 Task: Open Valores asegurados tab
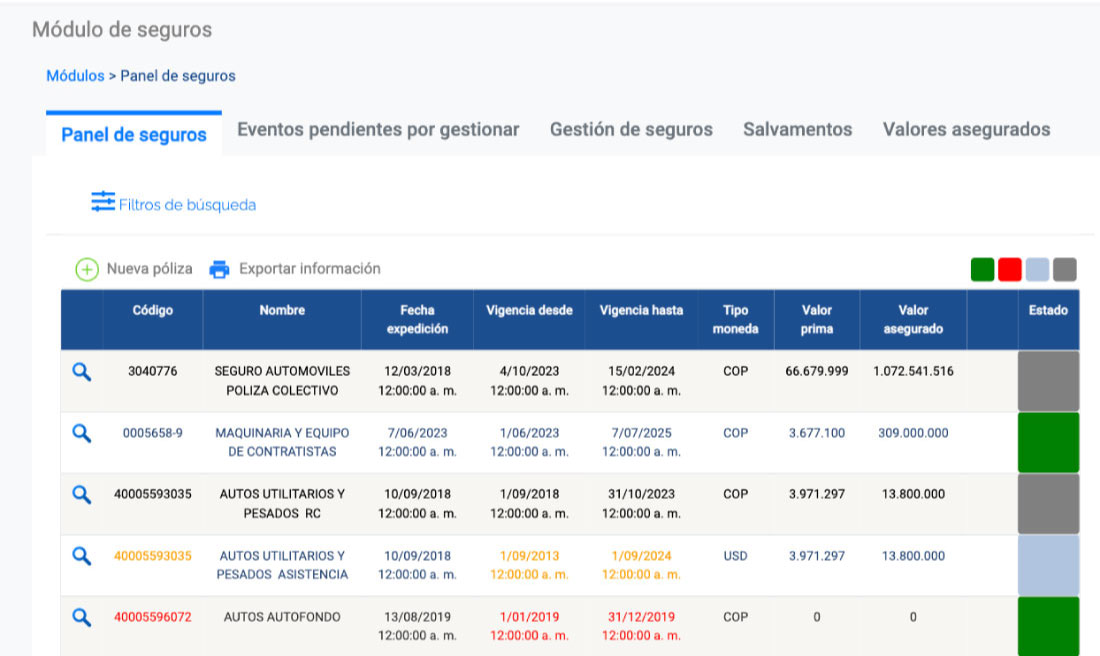click(967, 130)
